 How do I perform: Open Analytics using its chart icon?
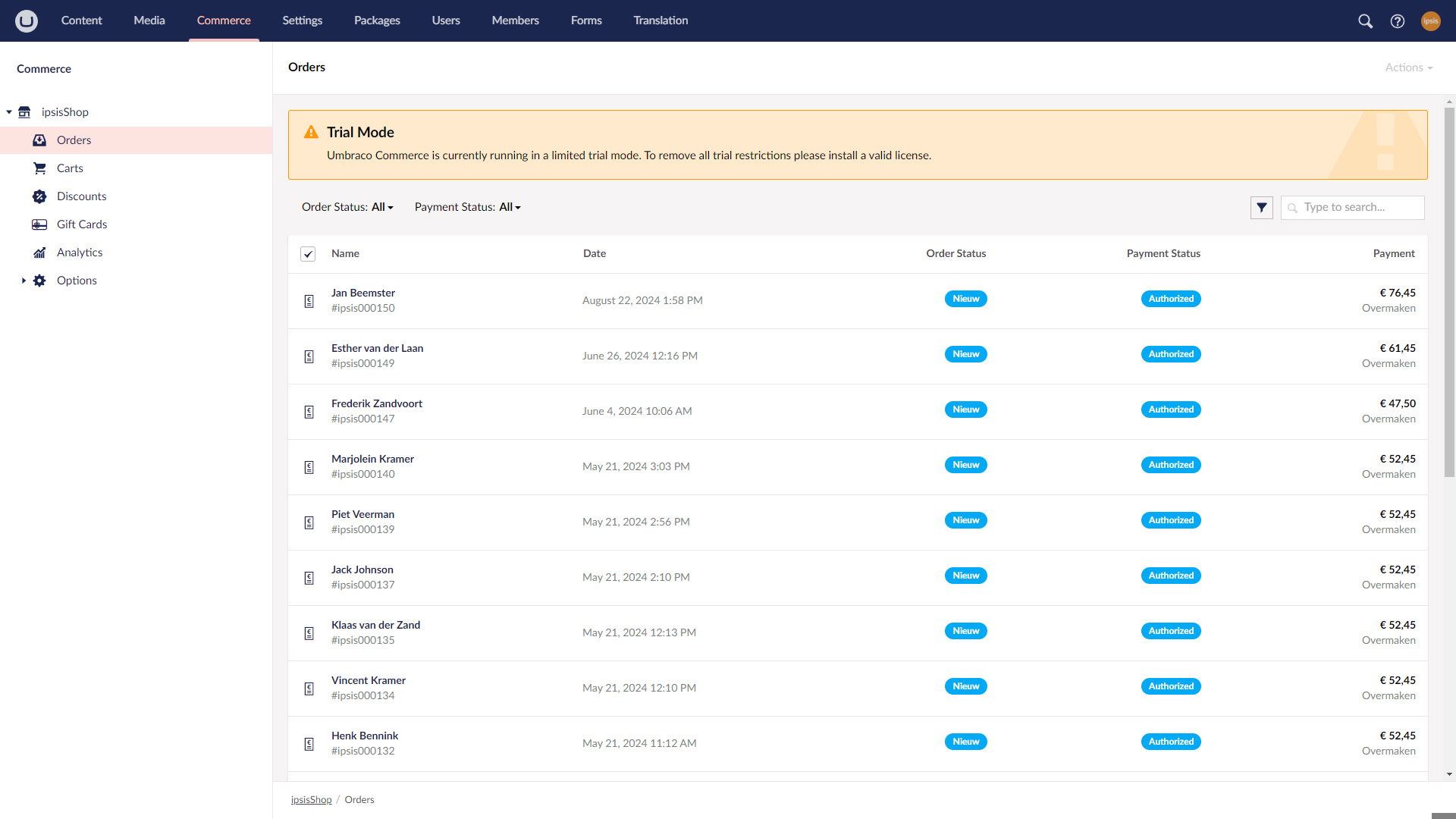tap(39, 252)
